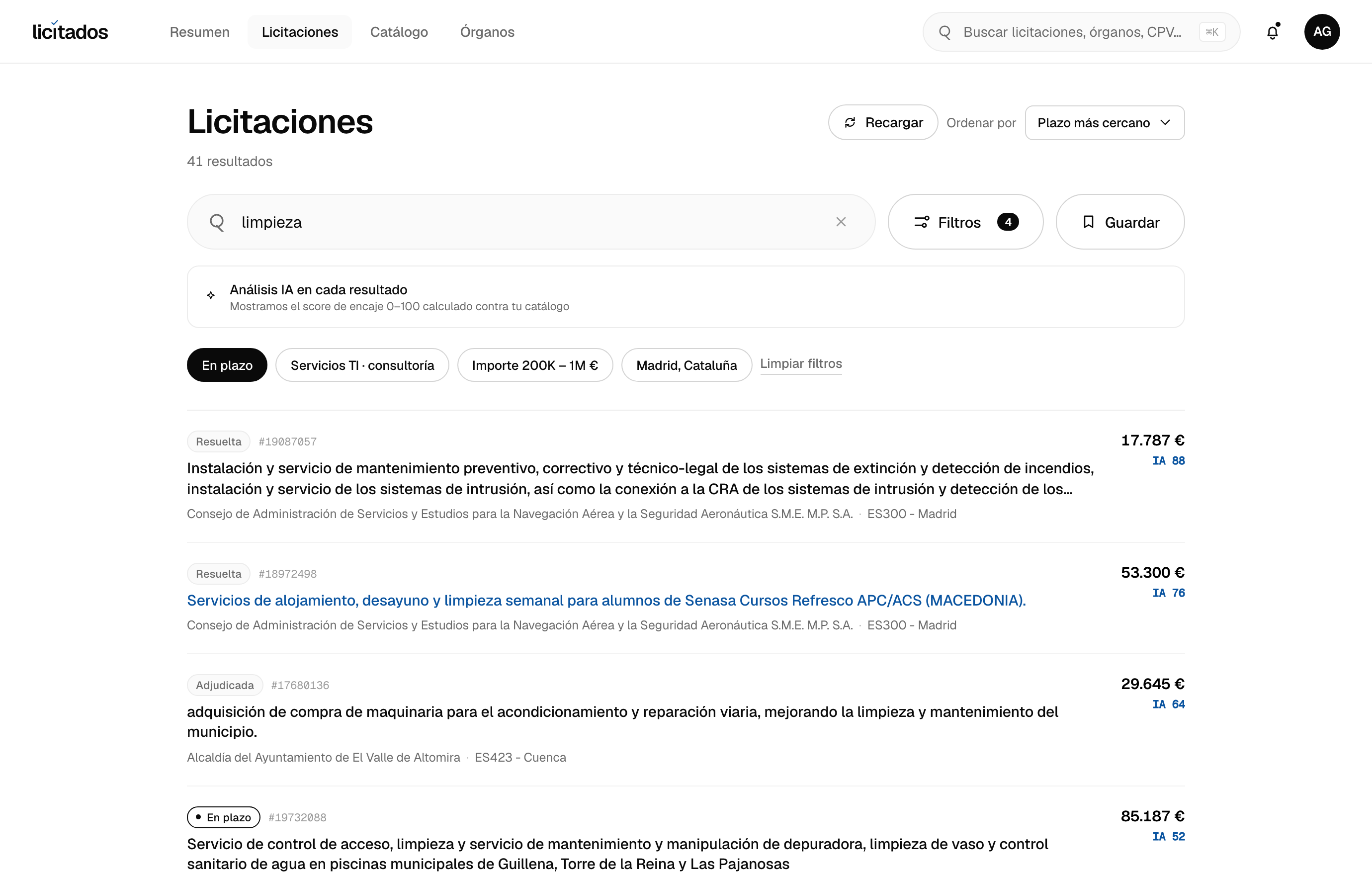Toggle the Importe 200K – 1M € chip
1372x875 pixels.
(x=535, y=365)
